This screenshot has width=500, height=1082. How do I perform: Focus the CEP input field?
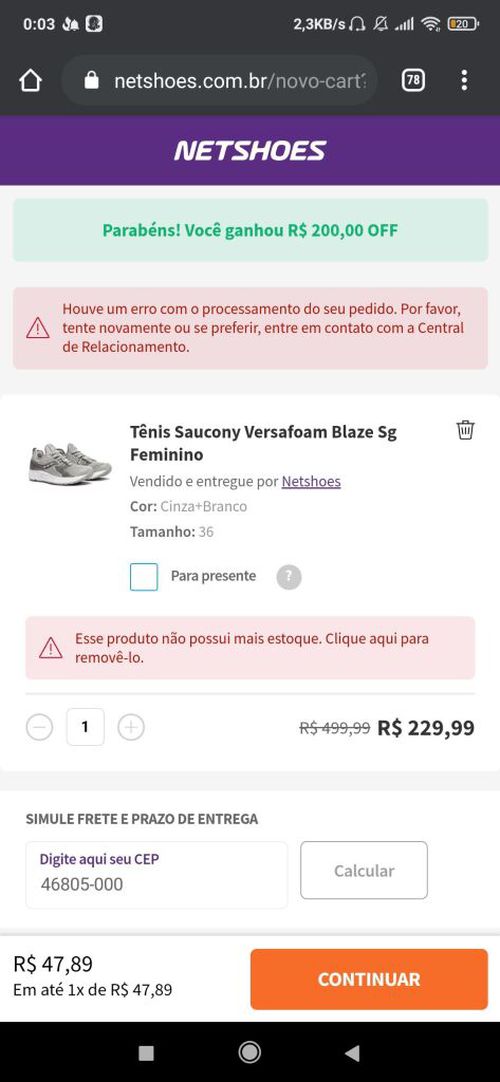coord(157,875)
